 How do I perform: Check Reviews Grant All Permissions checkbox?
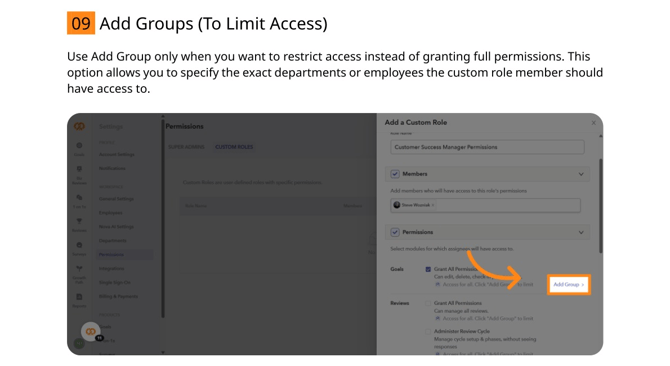click(x=428, y=303)
